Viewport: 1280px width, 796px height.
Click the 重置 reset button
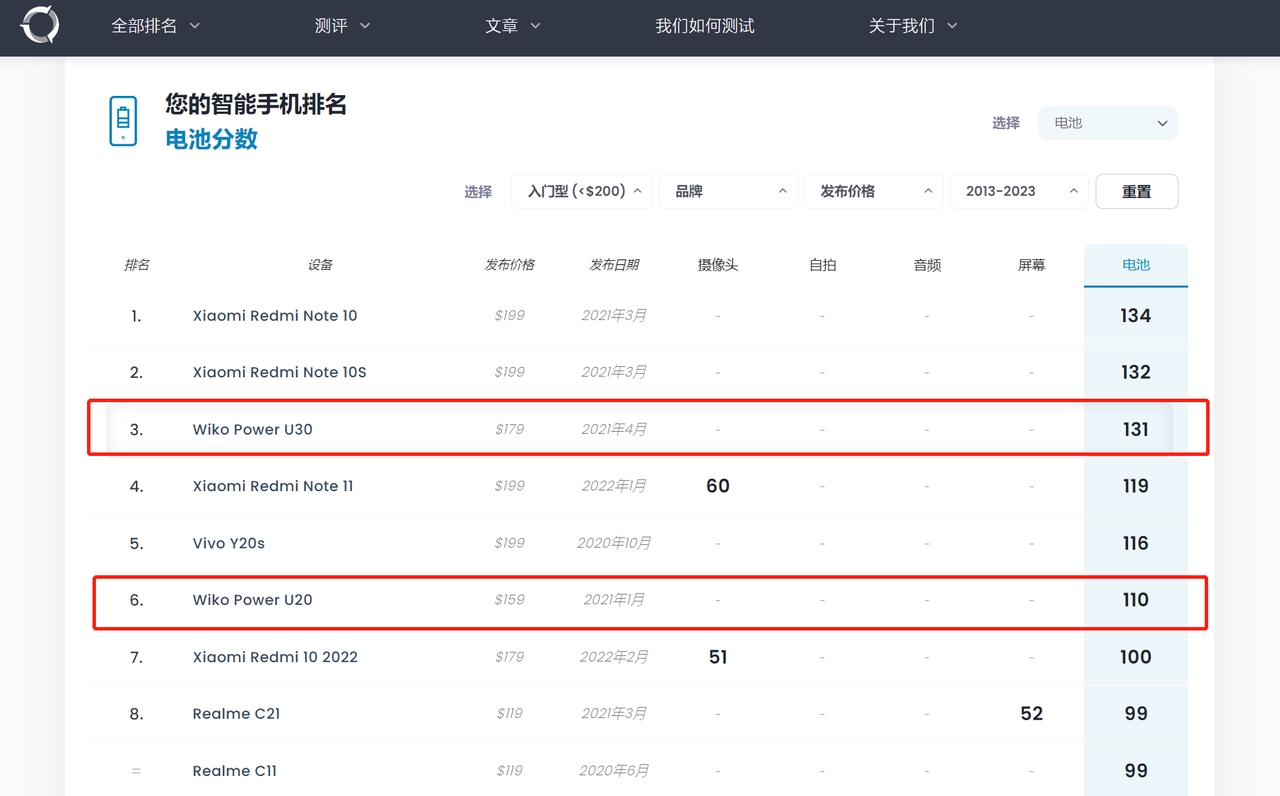tap(1137, 191)
